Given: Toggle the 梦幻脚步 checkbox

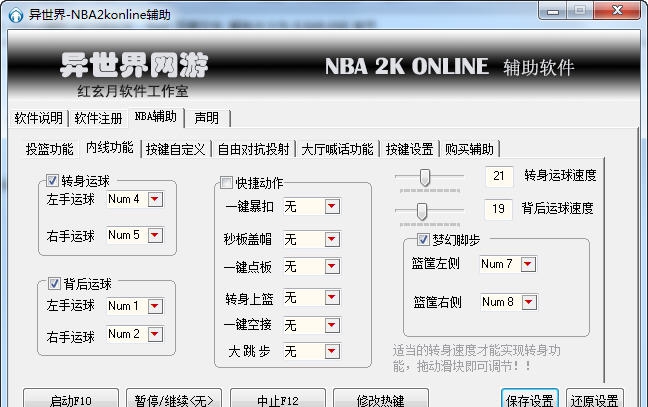Looking at the screenshot, I should click(423, 239).
